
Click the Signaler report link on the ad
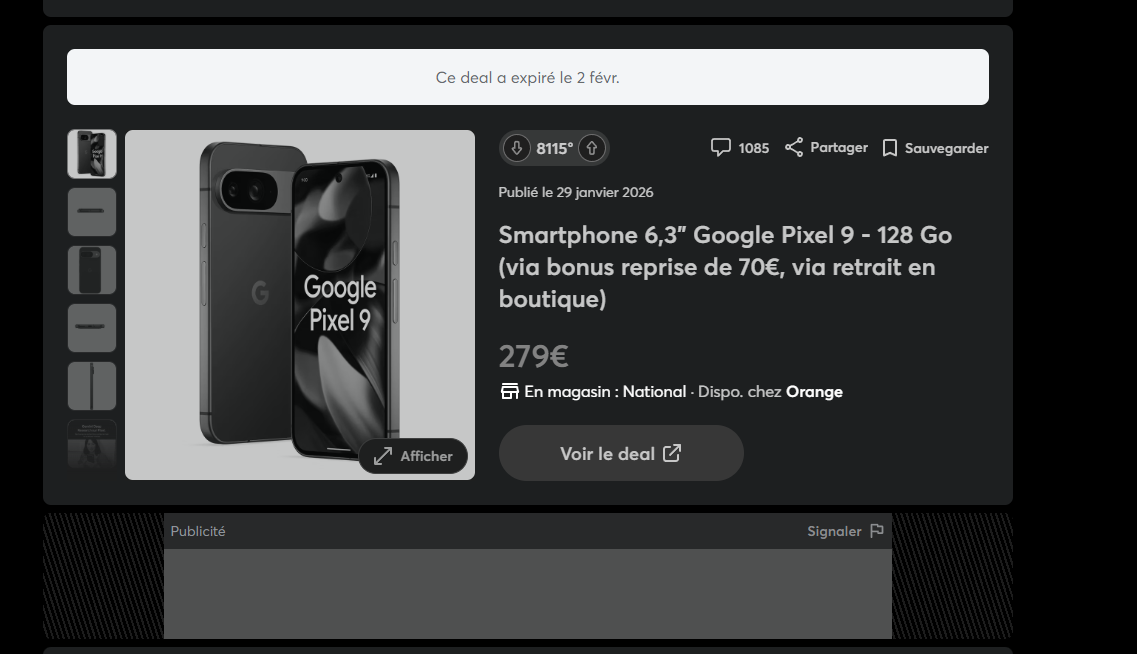[834, 531]
